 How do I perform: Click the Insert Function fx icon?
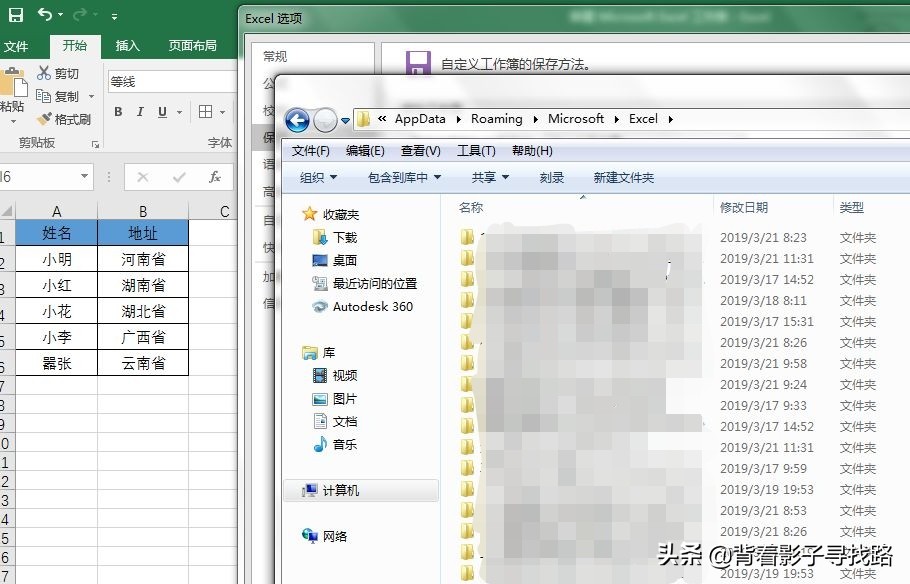coord(214,176)
